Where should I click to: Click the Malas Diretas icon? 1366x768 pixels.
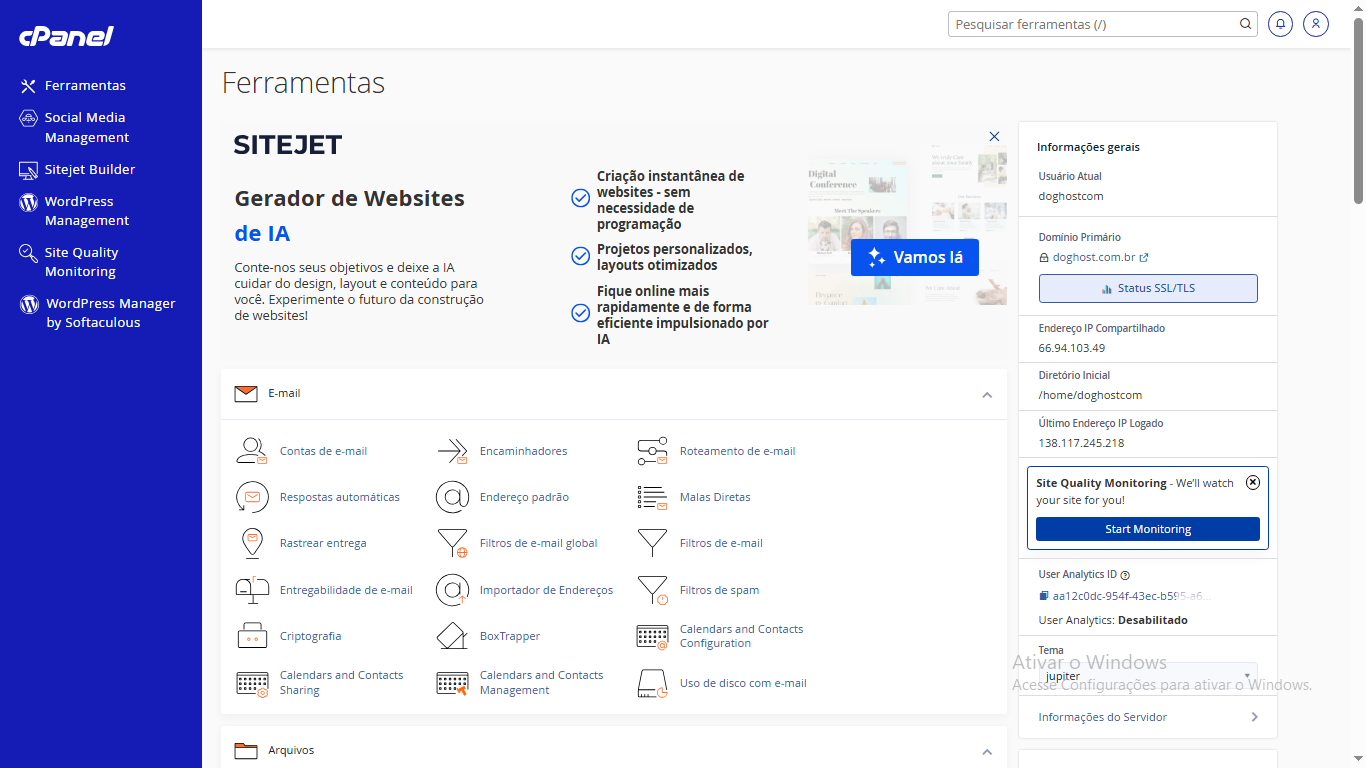(652, 497)
